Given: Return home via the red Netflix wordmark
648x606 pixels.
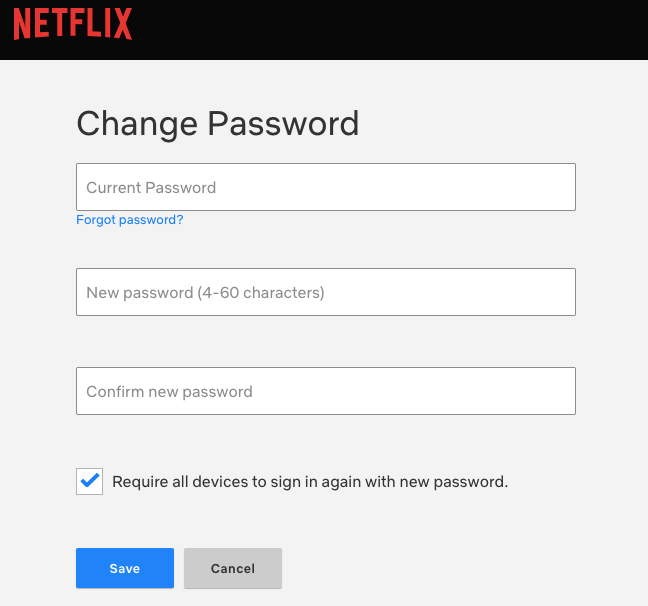Looking at the screenshot, I should 72,23.
